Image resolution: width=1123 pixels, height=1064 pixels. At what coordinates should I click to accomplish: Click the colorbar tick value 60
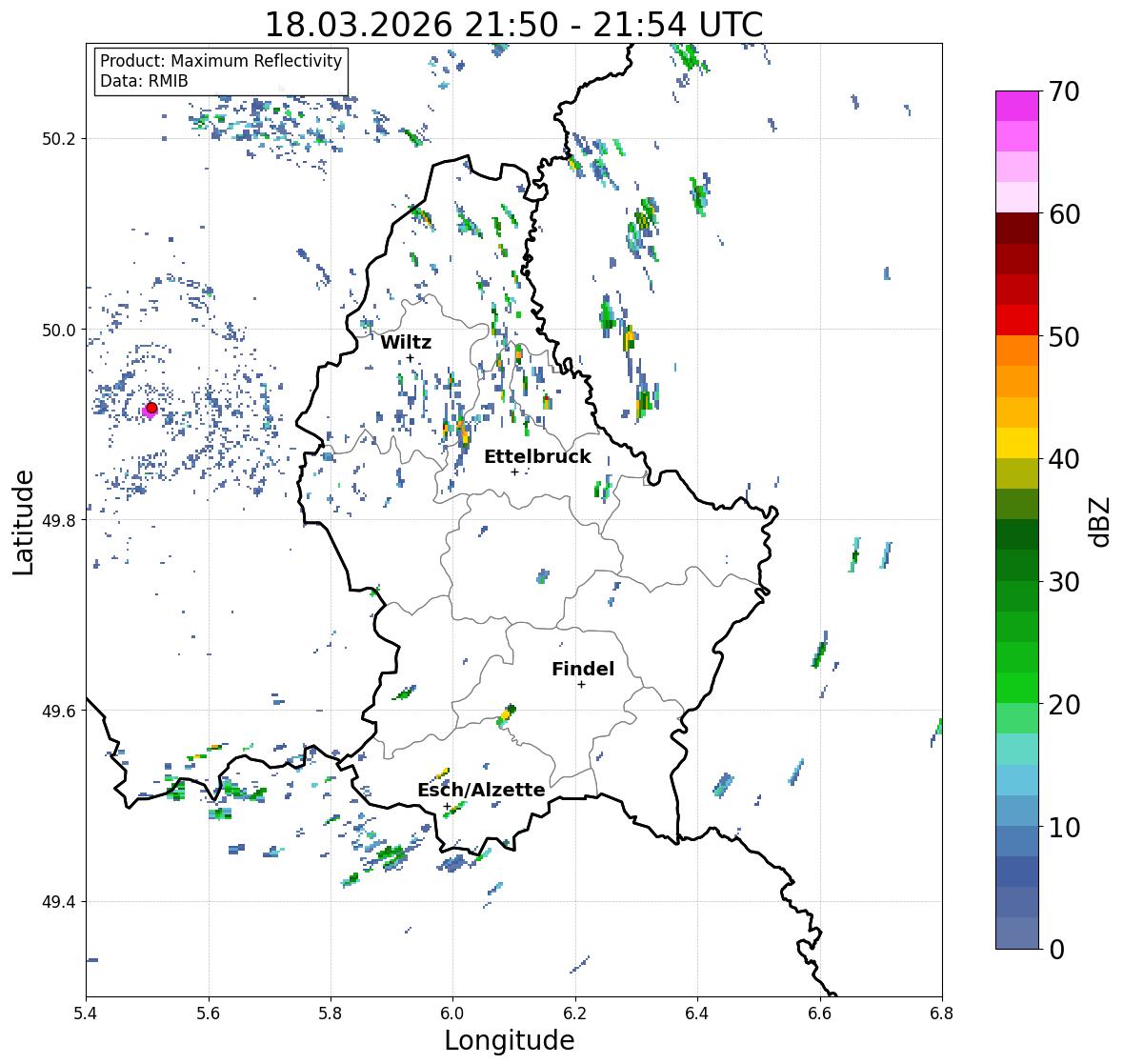point(1063,214)
